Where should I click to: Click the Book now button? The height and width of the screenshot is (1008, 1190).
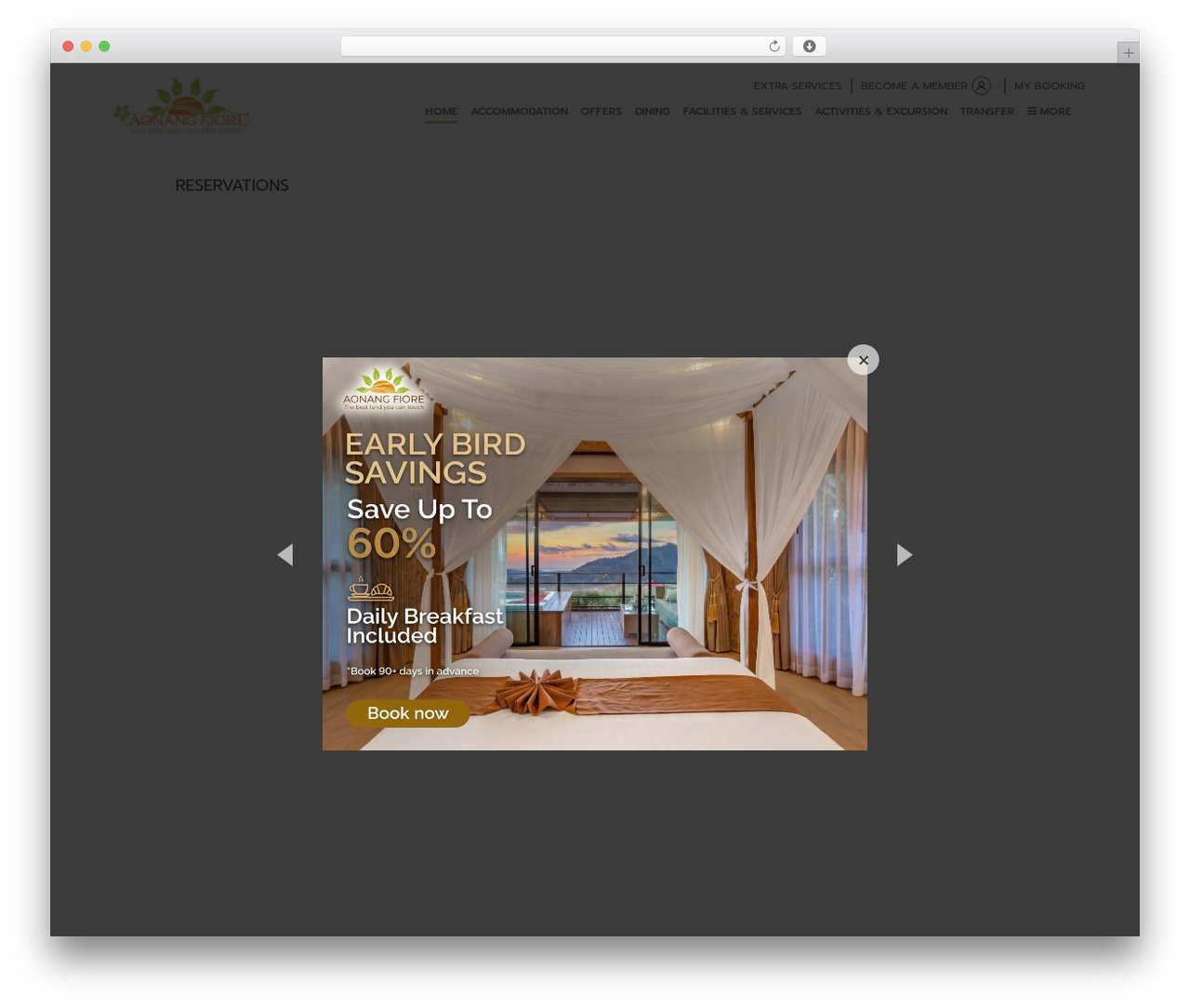coord(408,713)
